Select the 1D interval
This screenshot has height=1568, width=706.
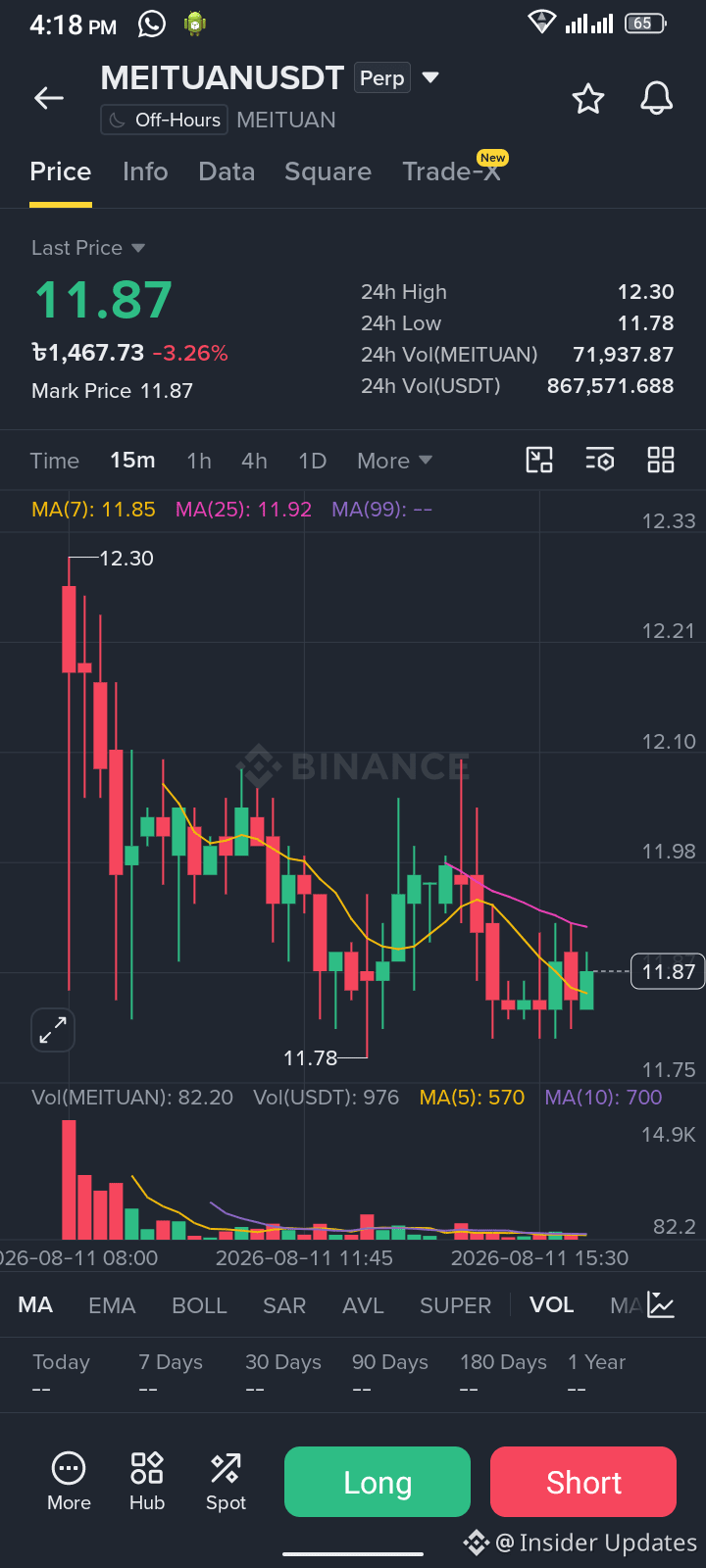pos(313,461)
